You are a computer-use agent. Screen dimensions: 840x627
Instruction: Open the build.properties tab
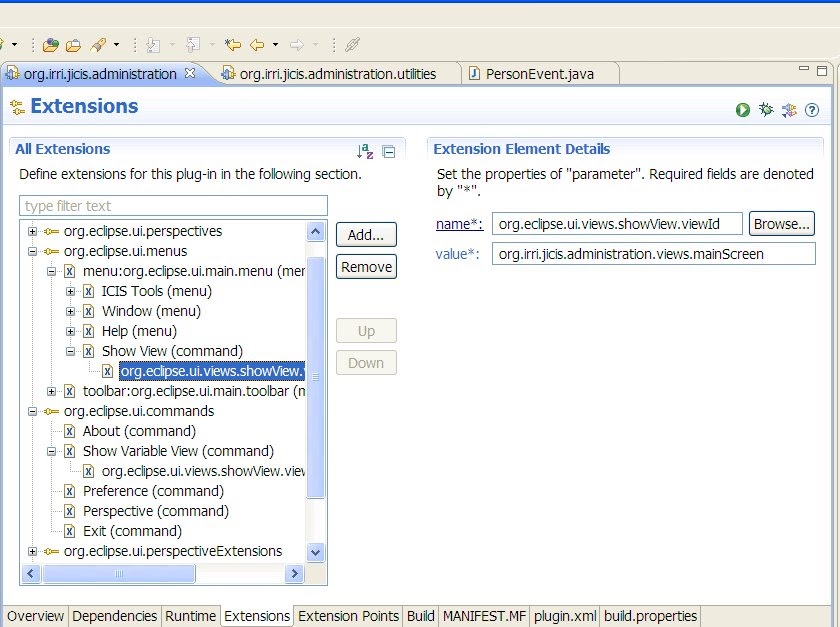(x=650, y=616)
